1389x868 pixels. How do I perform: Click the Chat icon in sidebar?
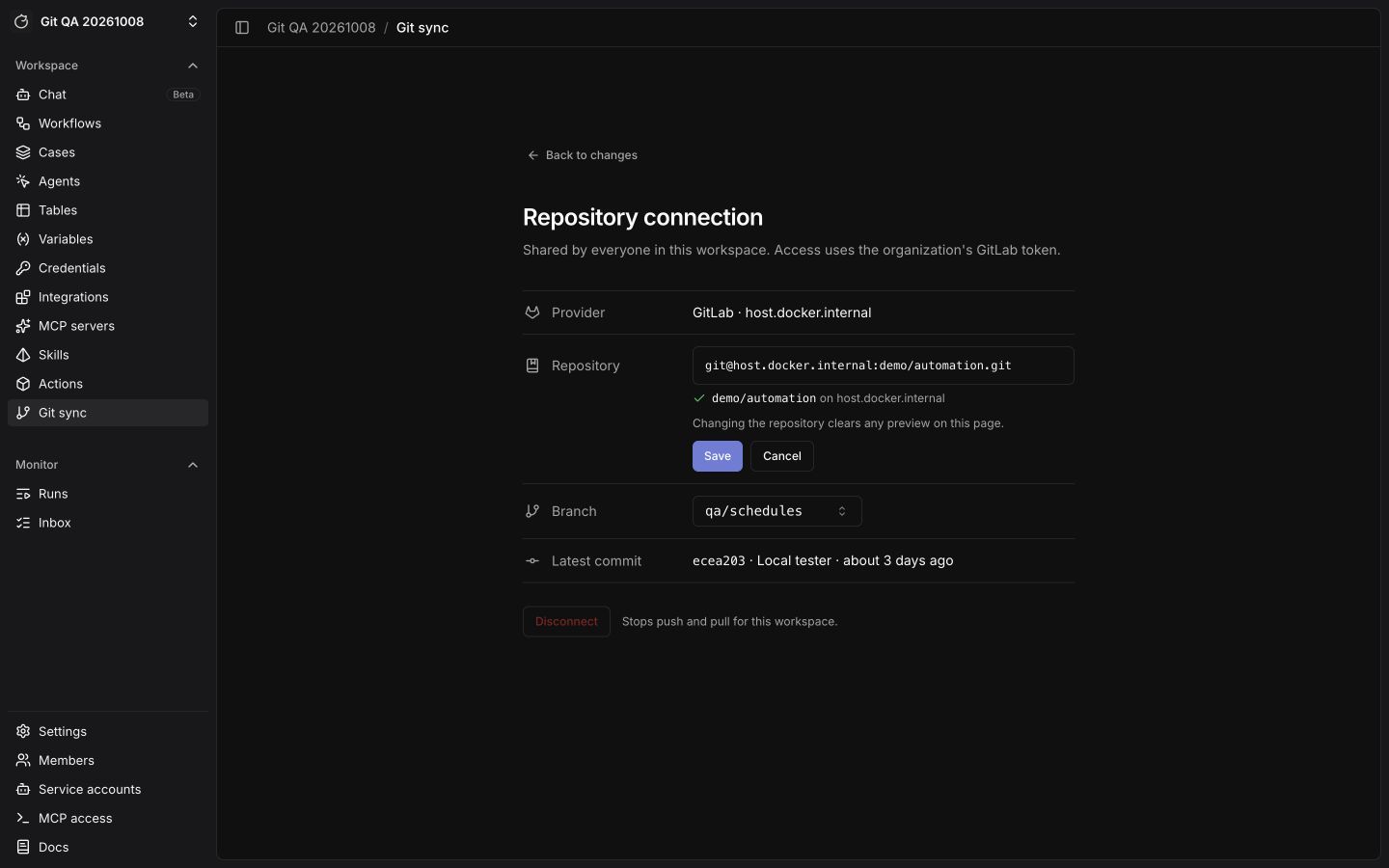23,95
